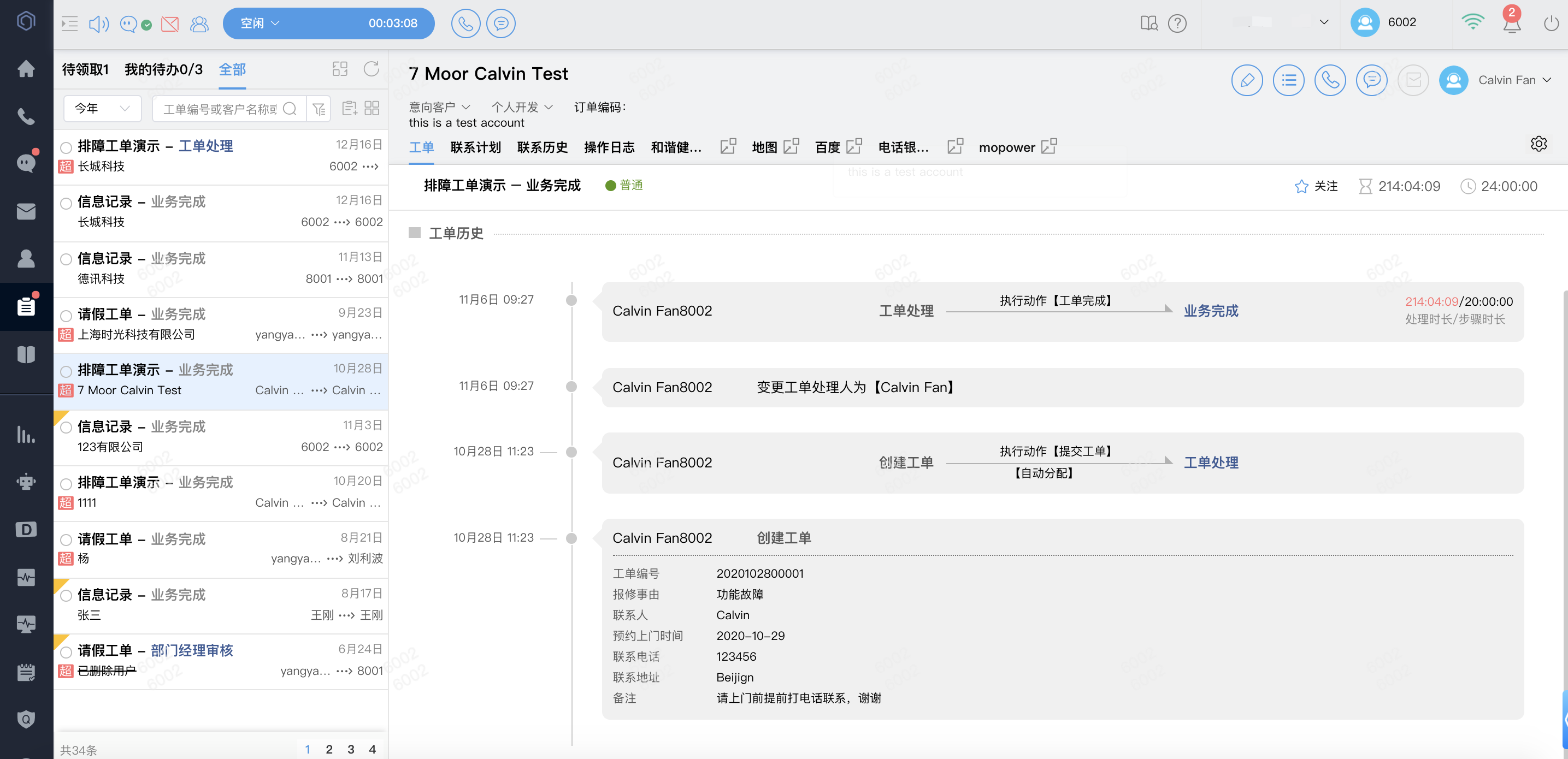
Task: Go to page 2 of the list
Action: click(x=329, y=749)
